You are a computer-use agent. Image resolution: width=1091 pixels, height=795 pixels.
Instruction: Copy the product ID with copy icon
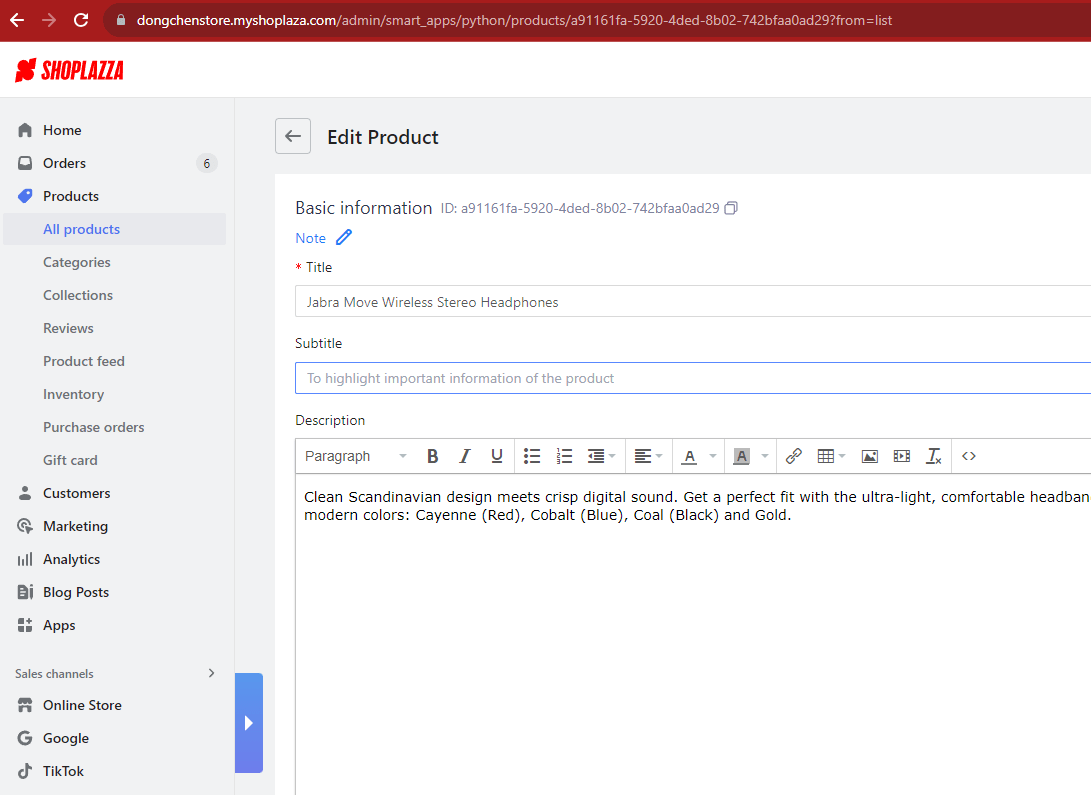pyautogui.click(x=731, y=208)
